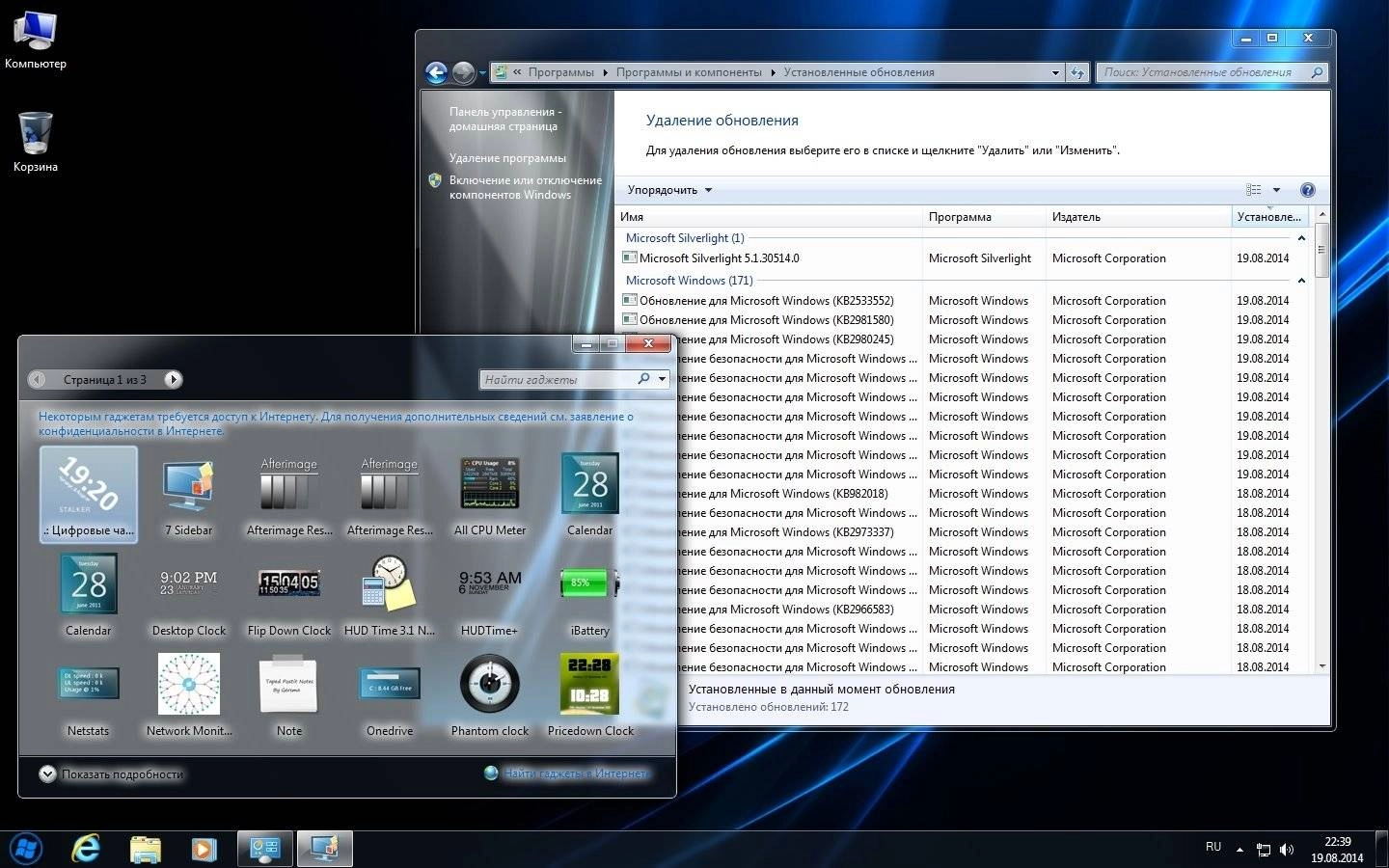
Task: Open the Windows Start button
Action: [x=25, y=849]
